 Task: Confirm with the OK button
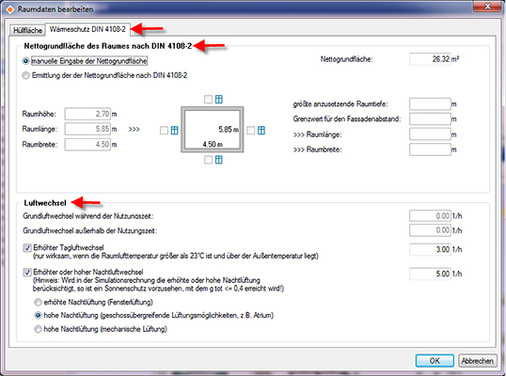click(434, 361)
